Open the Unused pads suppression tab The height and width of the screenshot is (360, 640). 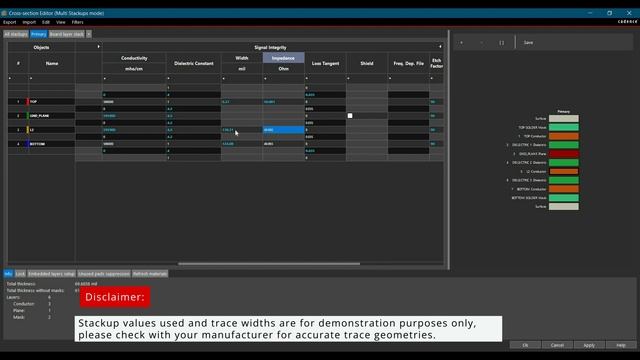point(104,274)
